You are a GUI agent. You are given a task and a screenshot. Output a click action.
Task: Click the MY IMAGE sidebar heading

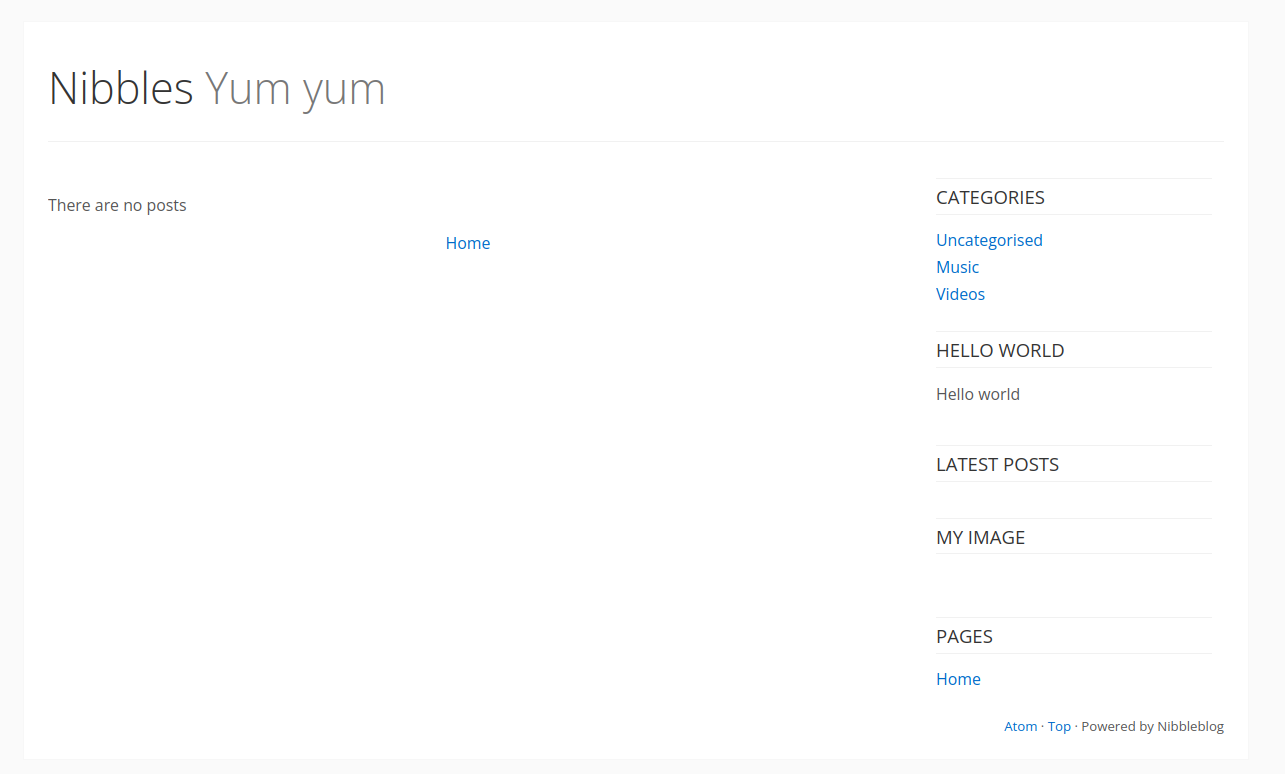(980, 537)
